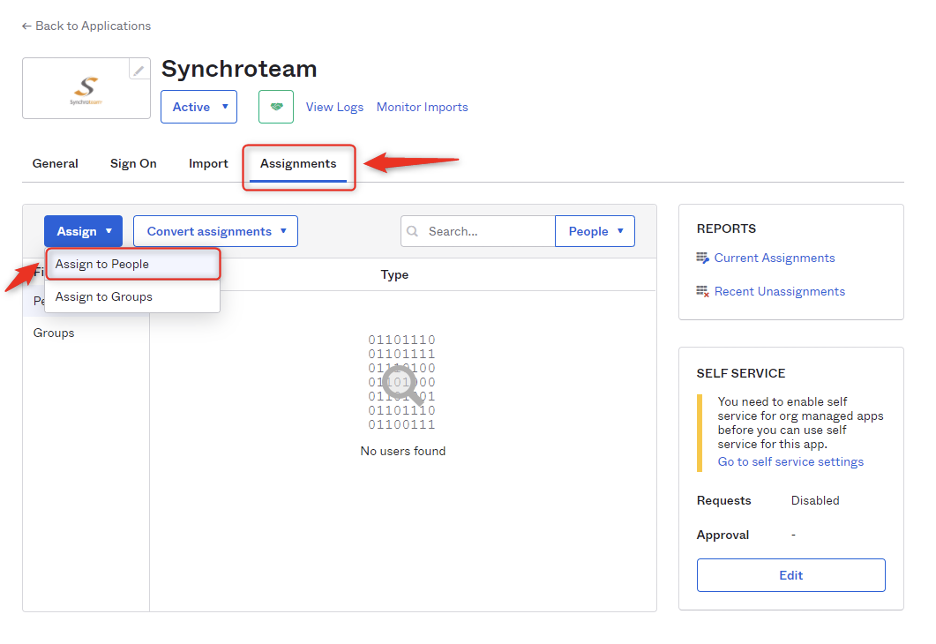Click into the Search field
936x644 pixels.
[x=478, y=231]
